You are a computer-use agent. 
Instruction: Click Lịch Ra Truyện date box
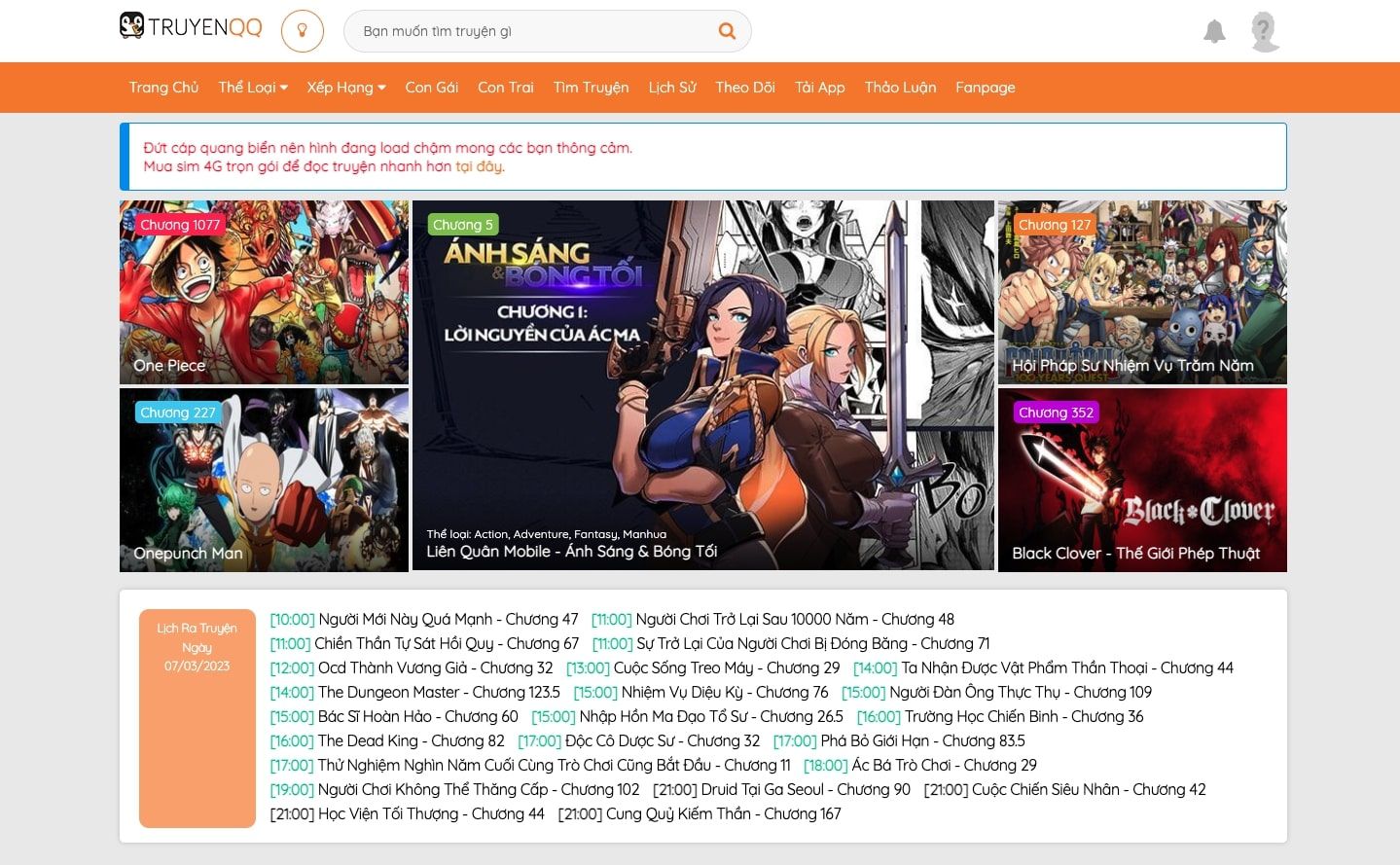(197, 718)
